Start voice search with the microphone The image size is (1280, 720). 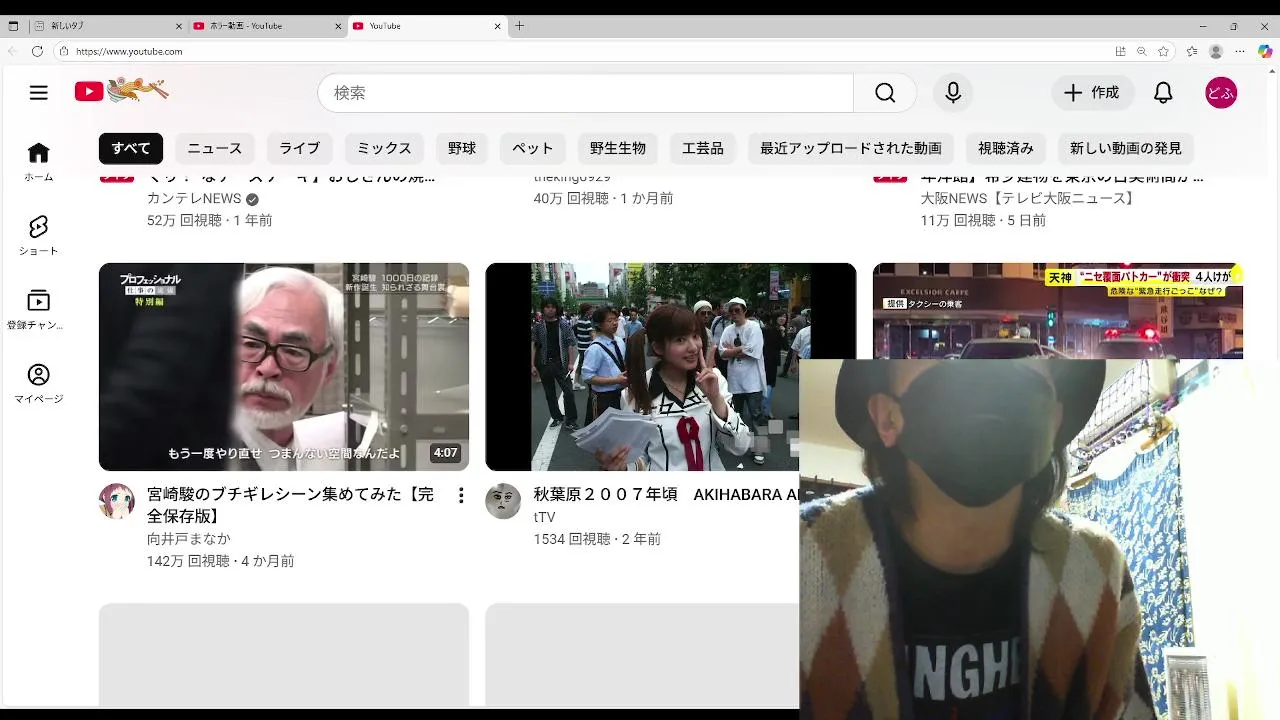(953, 93)
